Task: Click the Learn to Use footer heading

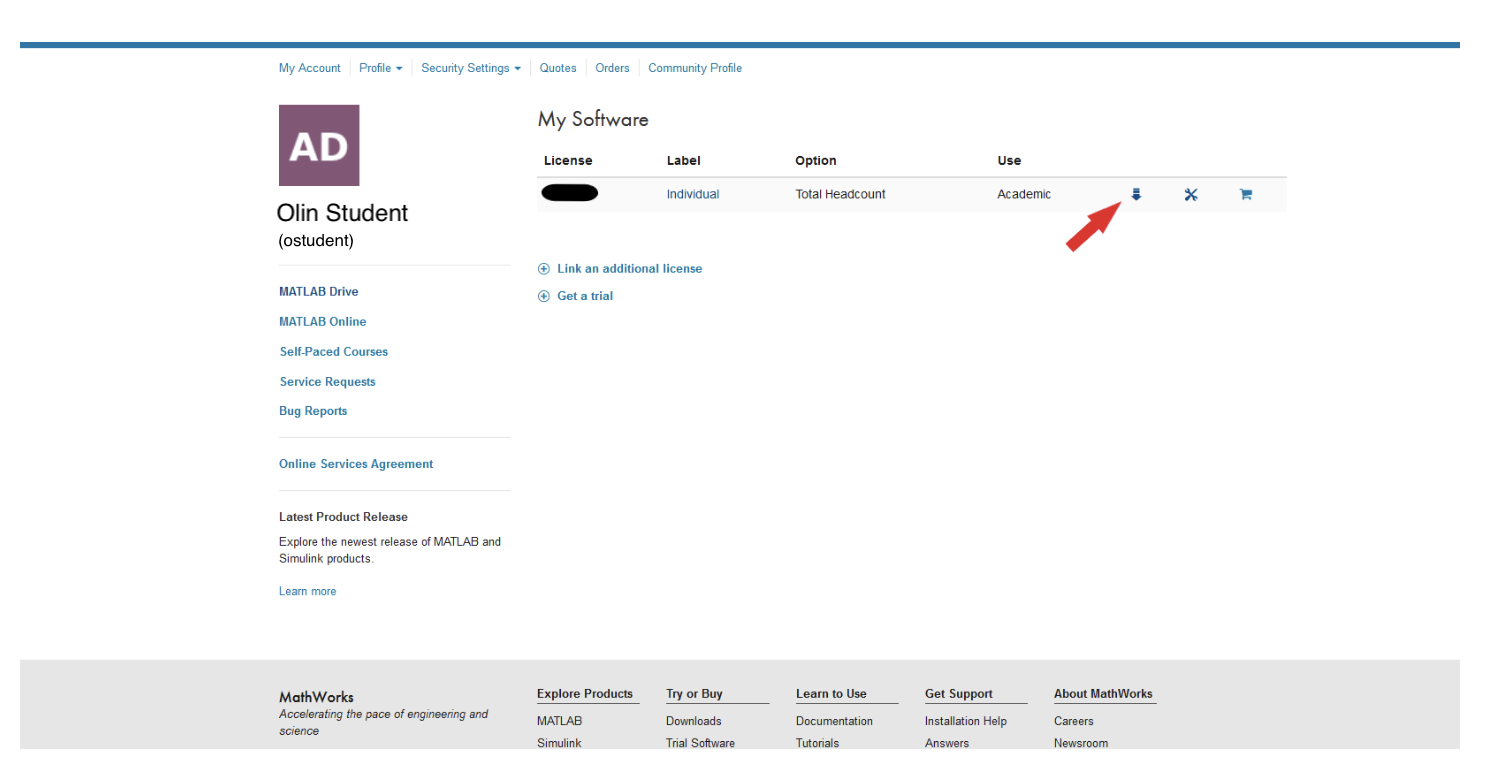Action: pos(831,694)
